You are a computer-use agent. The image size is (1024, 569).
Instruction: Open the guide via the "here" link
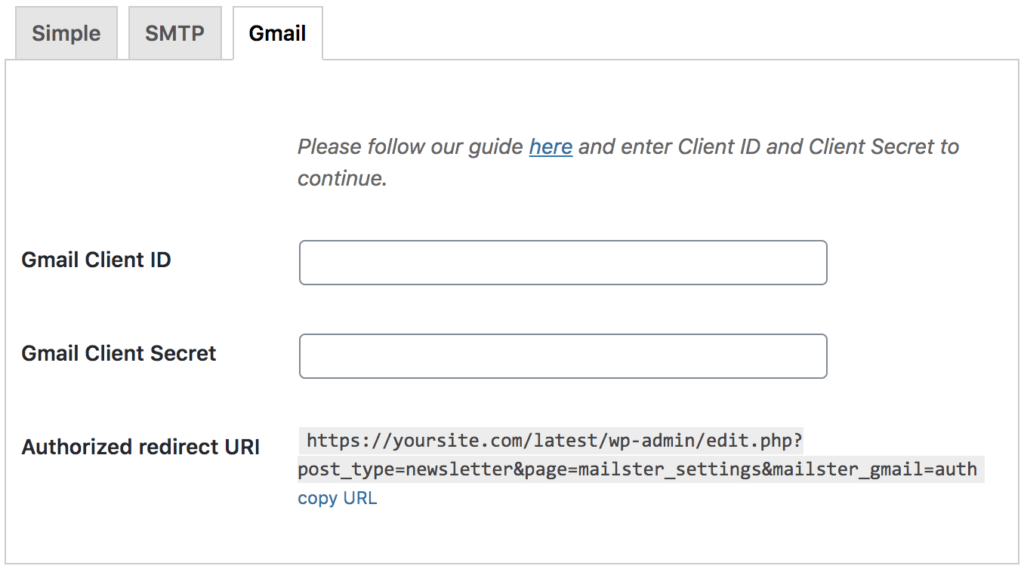point(550,147)
